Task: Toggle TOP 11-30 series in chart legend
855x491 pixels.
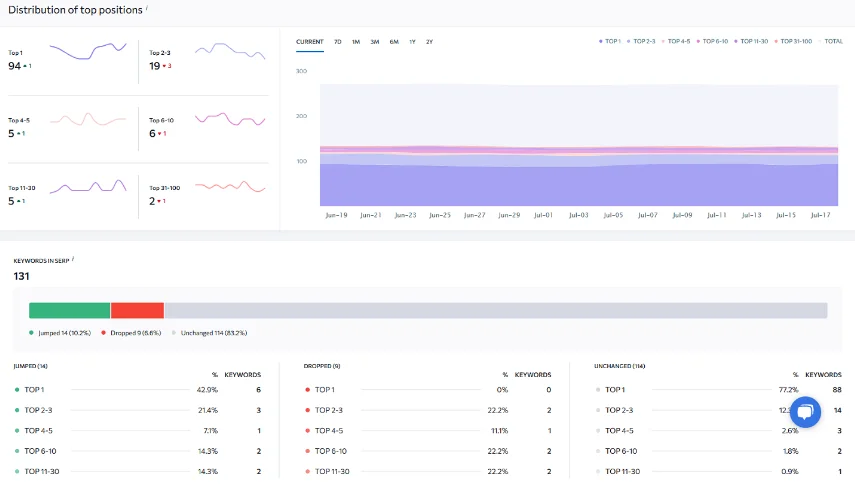Action: click(751, 41)
